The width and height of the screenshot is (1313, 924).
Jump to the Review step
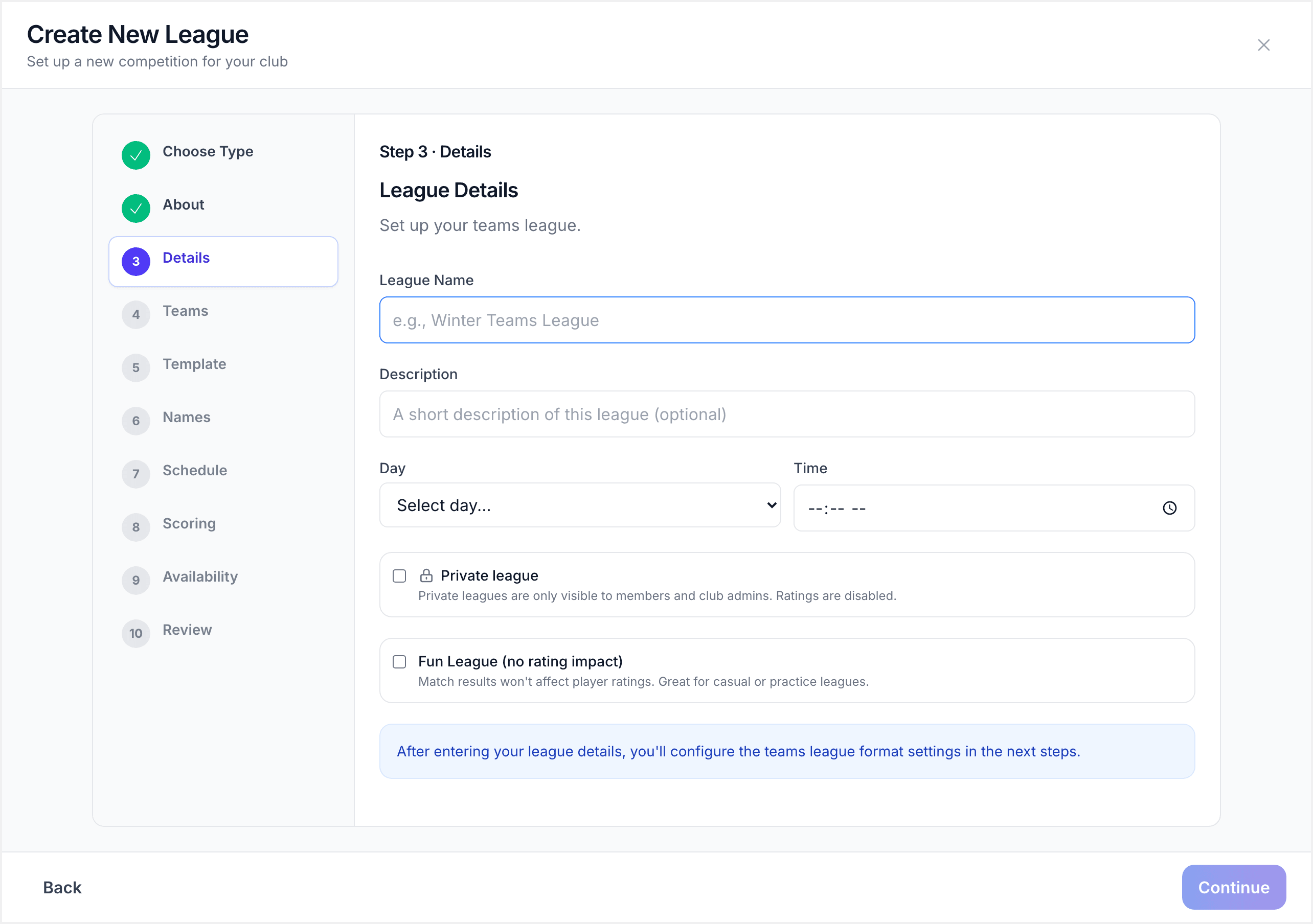(223, 634)
